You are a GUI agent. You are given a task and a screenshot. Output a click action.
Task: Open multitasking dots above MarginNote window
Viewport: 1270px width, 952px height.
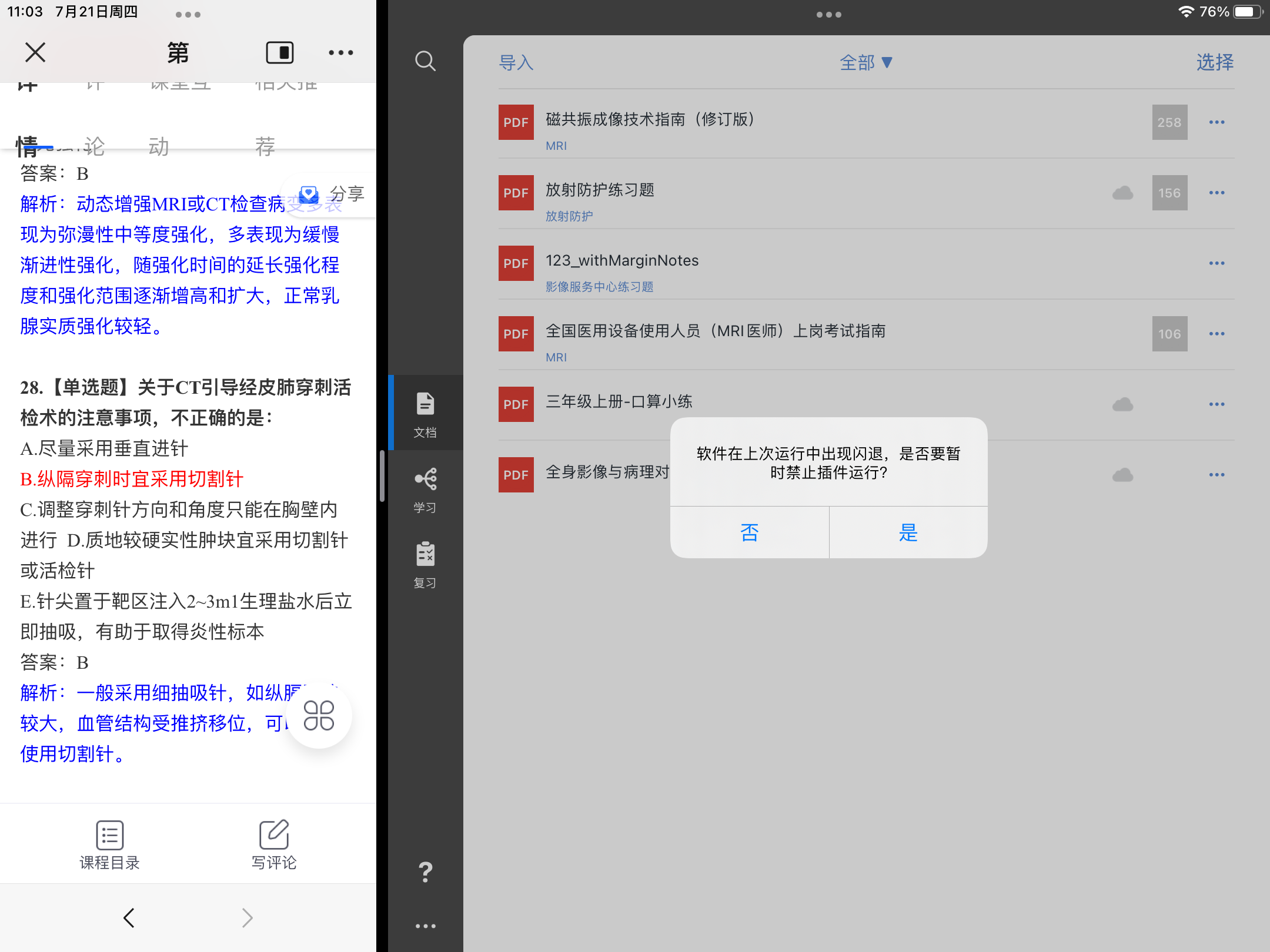829,15
